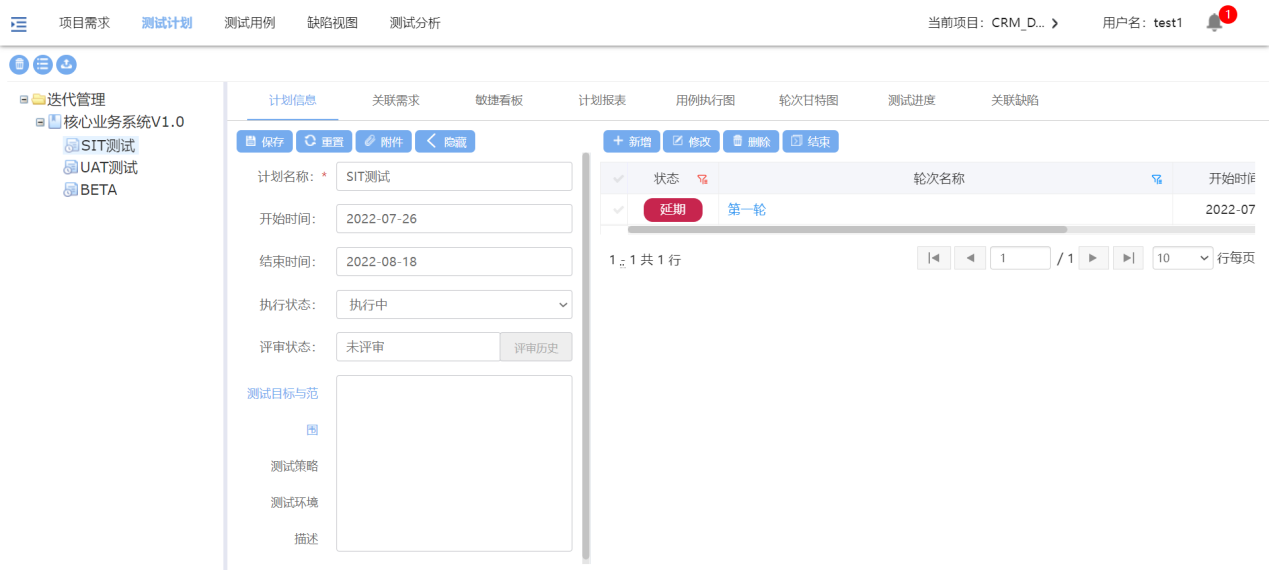
Task: Switch to the 关联缺陷 tab
Action: [1015, 100]
